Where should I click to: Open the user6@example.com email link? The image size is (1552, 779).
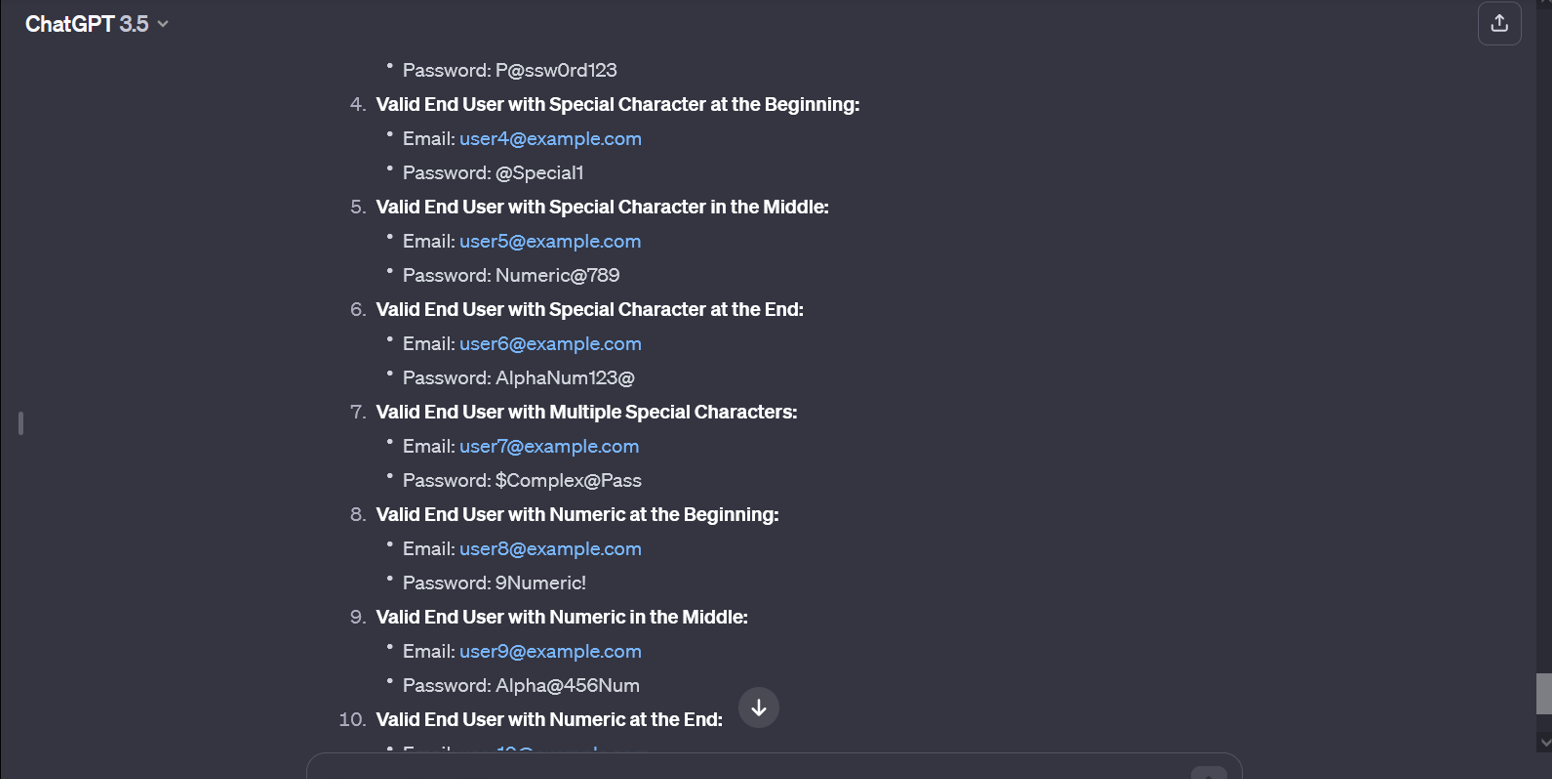(550, 344)
